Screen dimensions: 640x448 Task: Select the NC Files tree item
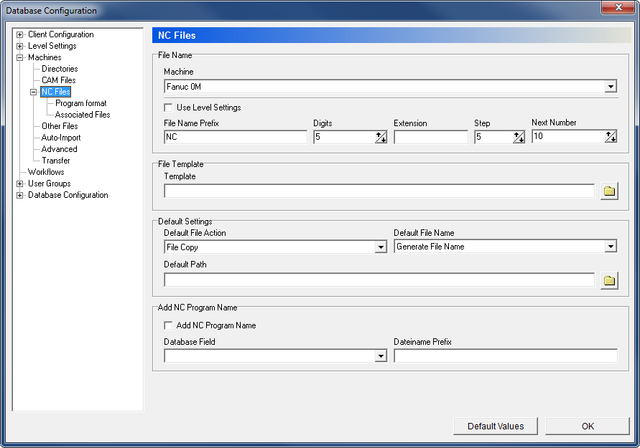pos(56,92)
